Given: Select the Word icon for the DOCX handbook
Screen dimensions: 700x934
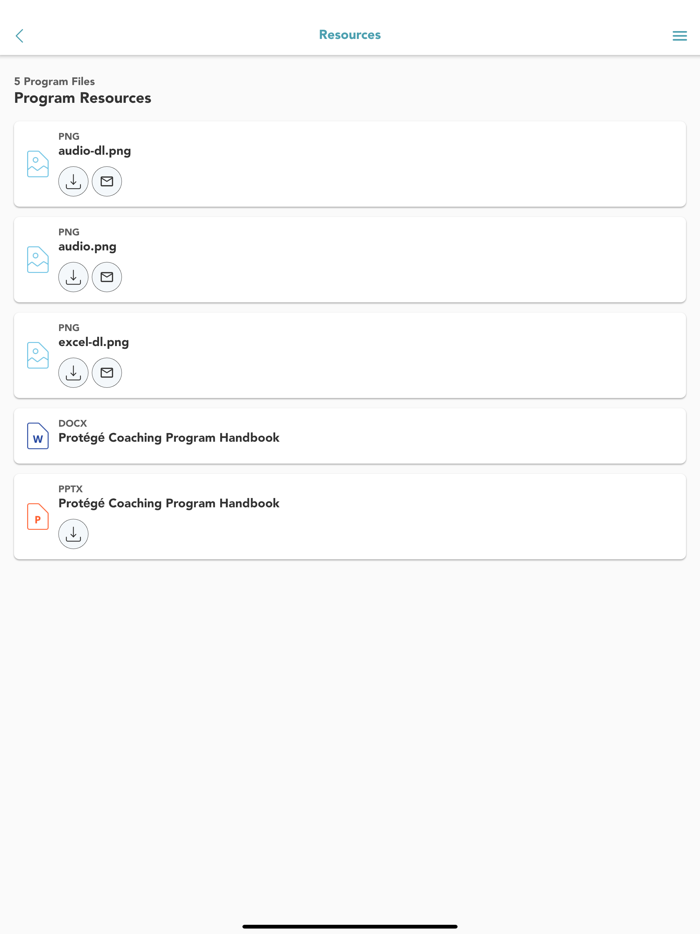Looking at the screenshot, I should [x=37, y=435].
